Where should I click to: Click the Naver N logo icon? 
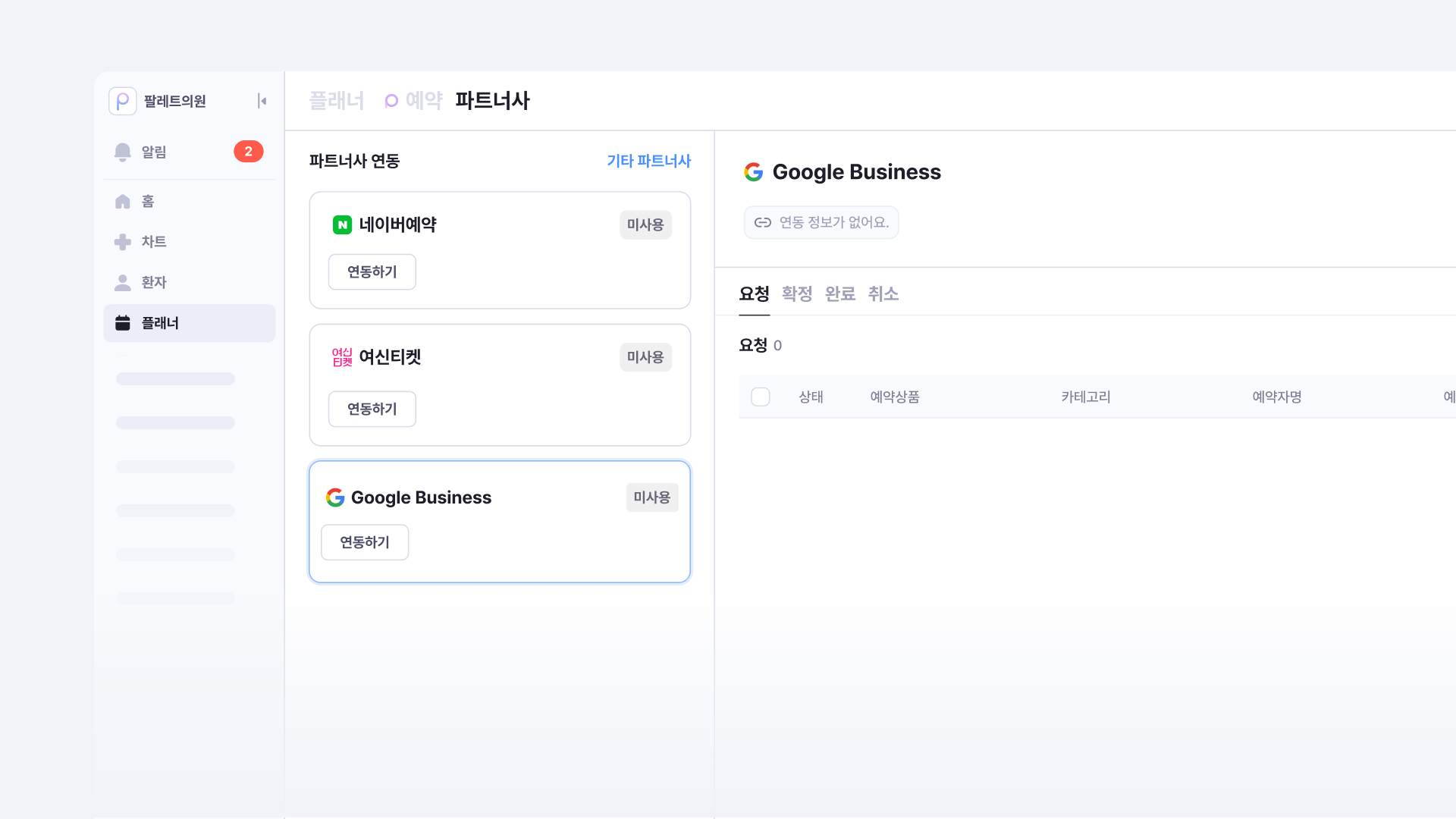click(342, 224)
